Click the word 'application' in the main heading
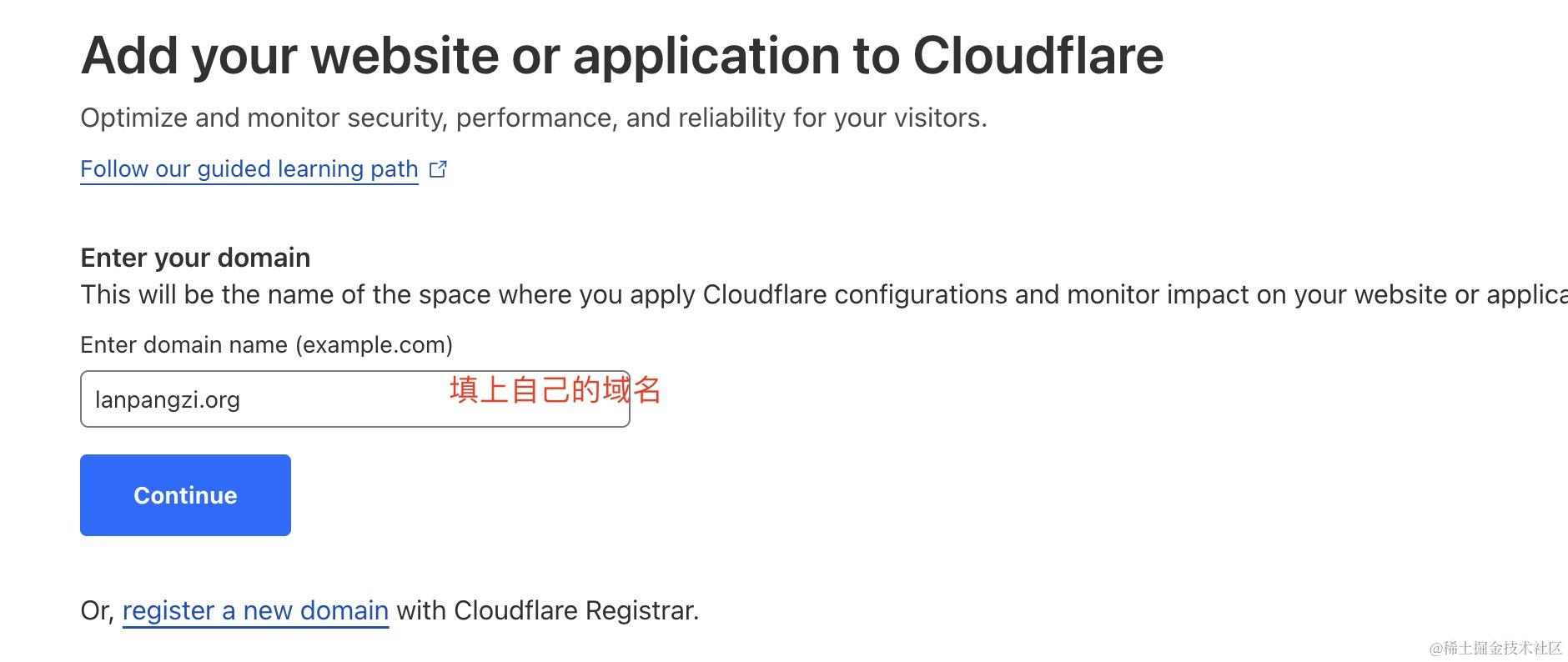Image resolution: width=1568 pixels, height=662 pixels. [x=706, y=56]
